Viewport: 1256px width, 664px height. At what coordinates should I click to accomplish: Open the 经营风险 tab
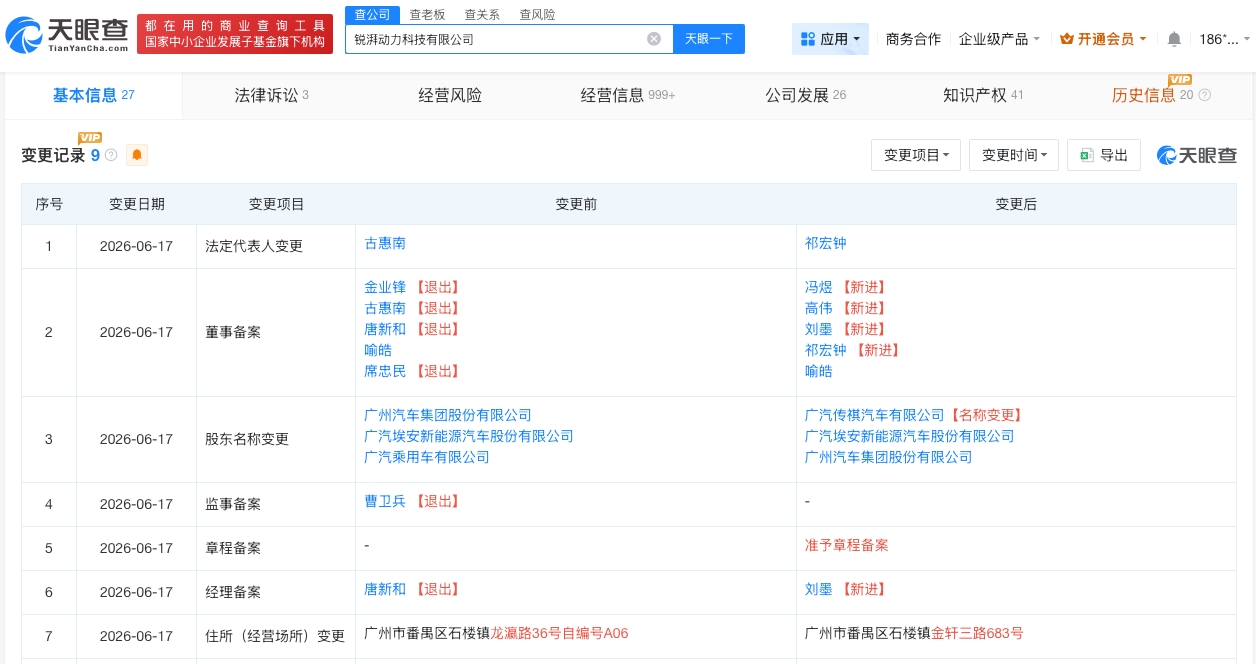click(450, 95)
